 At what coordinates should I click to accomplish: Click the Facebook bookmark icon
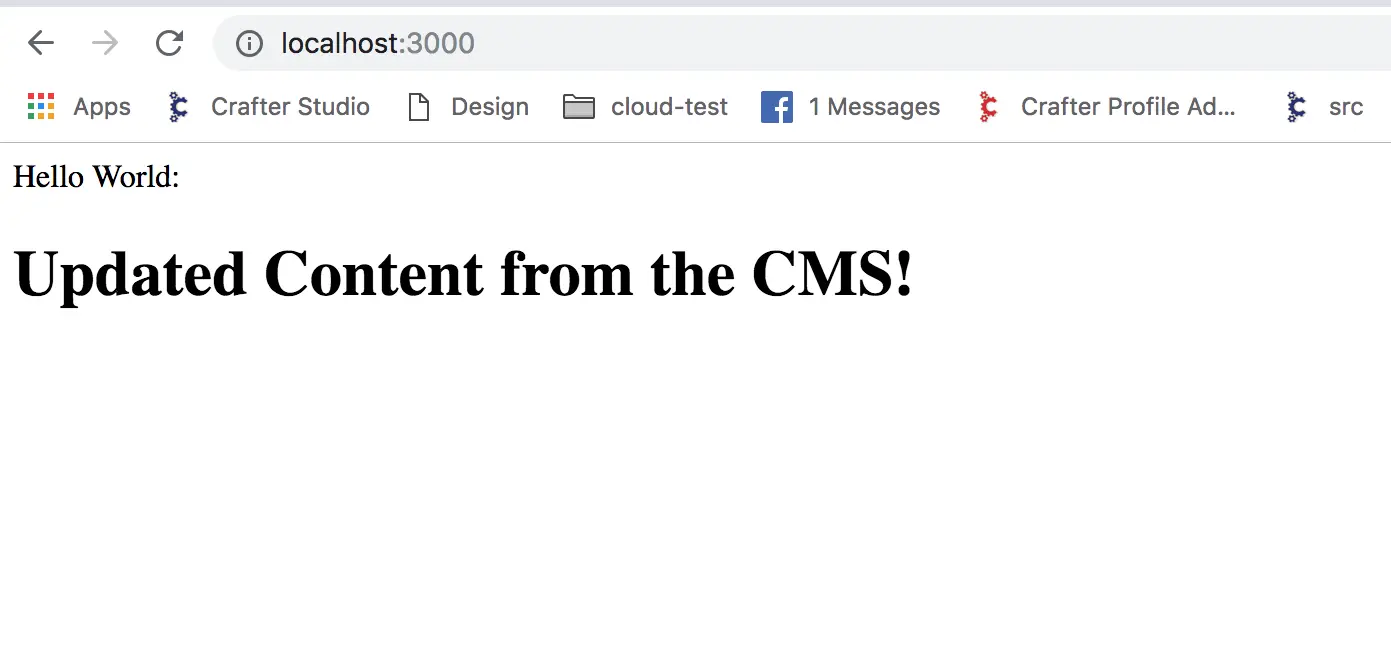point(777,107)
